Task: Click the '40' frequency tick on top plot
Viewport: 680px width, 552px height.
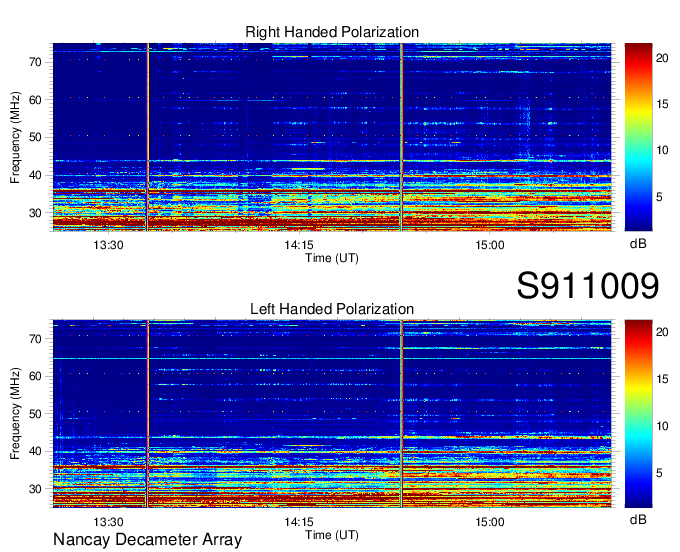Action: coord(36,176)
